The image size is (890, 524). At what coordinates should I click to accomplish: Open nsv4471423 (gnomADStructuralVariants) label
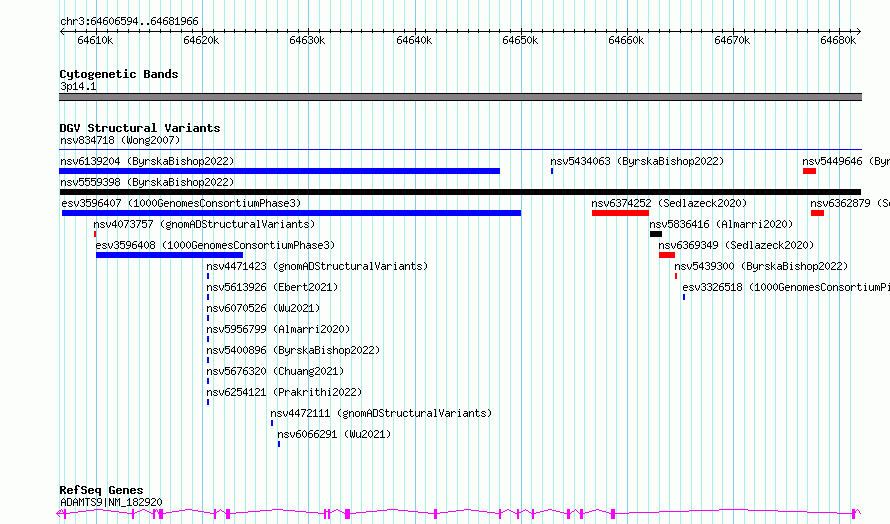(x=317, y=266)
